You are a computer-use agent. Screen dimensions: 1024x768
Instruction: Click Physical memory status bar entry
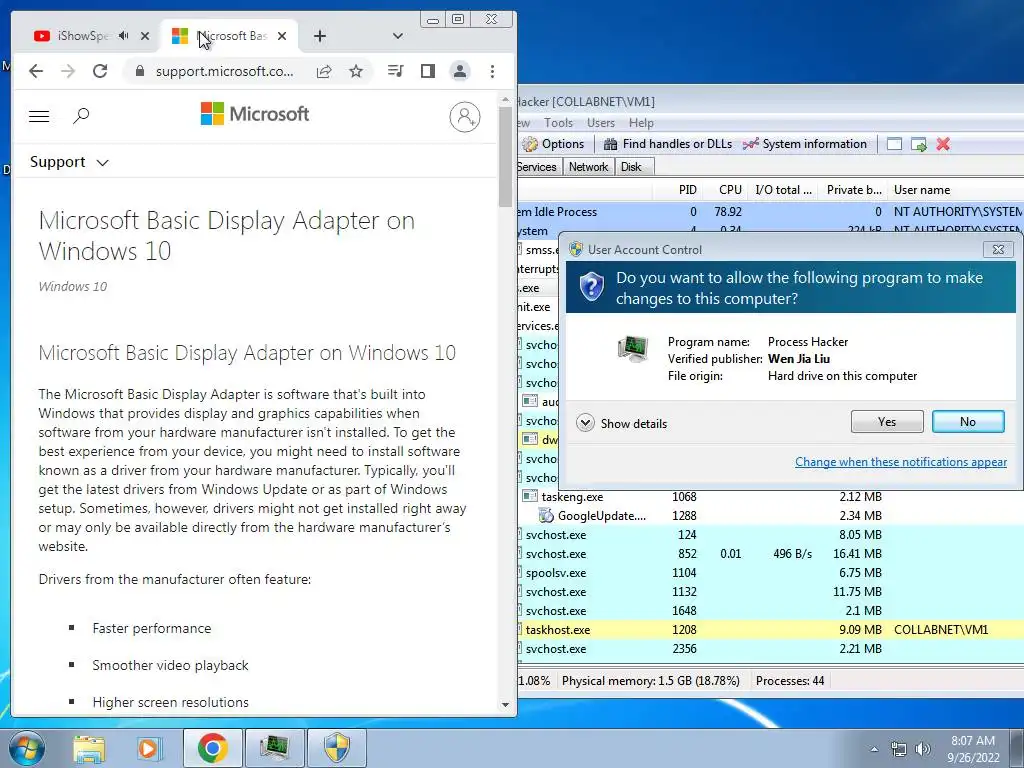[650, 681]
